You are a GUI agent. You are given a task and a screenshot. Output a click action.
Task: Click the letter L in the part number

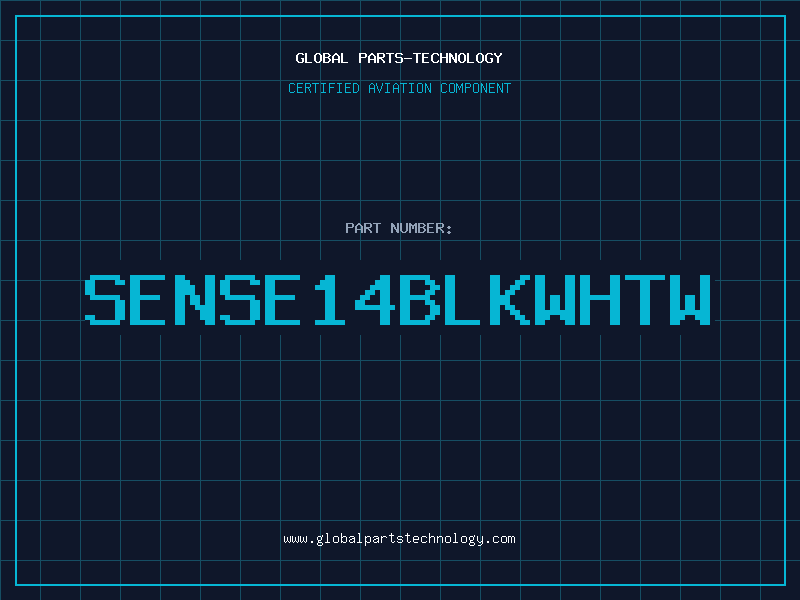click(462, 299)
